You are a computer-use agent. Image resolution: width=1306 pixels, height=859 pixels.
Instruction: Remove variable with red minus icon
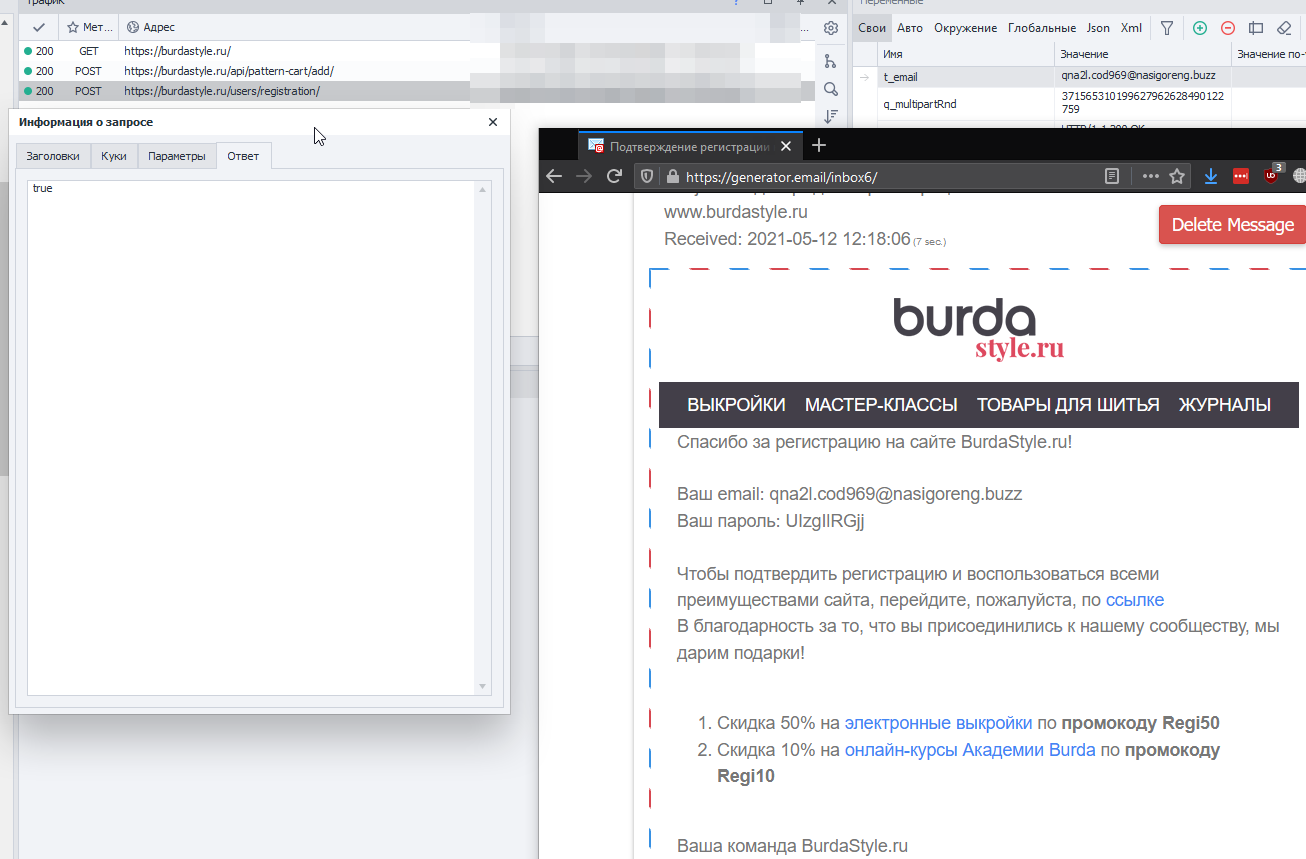click(1228, 28)
